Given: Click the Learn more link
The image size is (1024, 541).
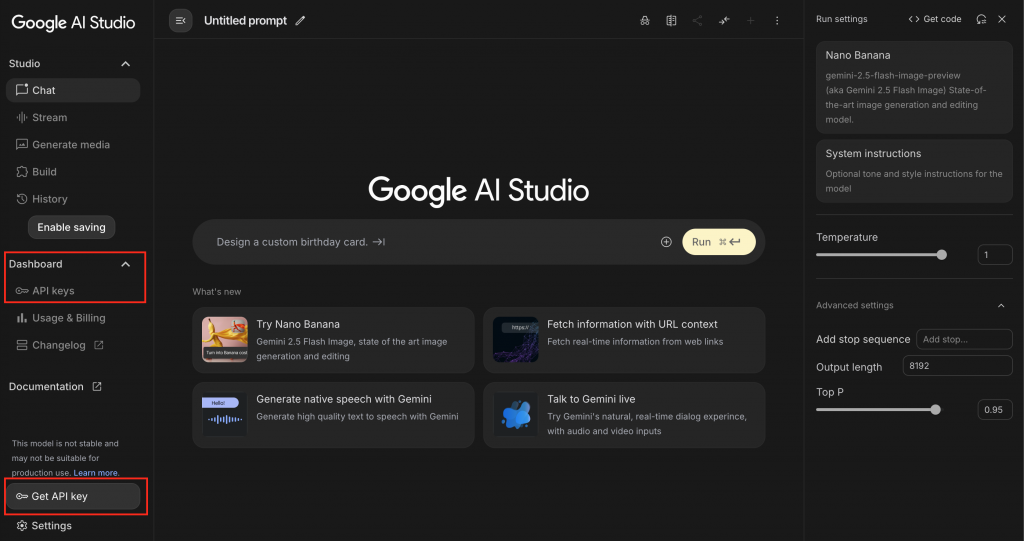Looking at the screenshot, I should (x=95, y=472).
